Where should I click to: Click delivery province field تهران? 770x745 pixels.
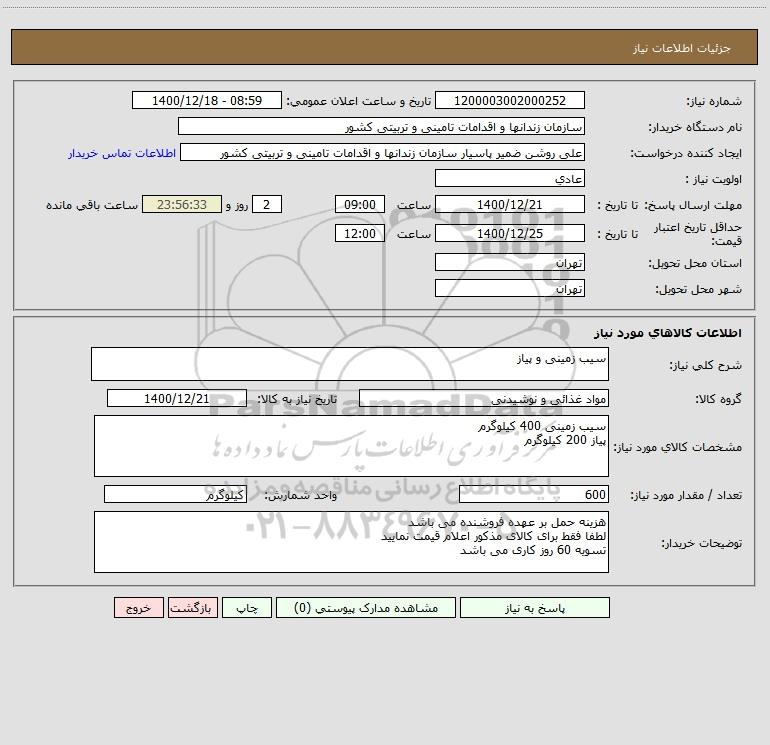pyautogui.click(x=510, y=262)
